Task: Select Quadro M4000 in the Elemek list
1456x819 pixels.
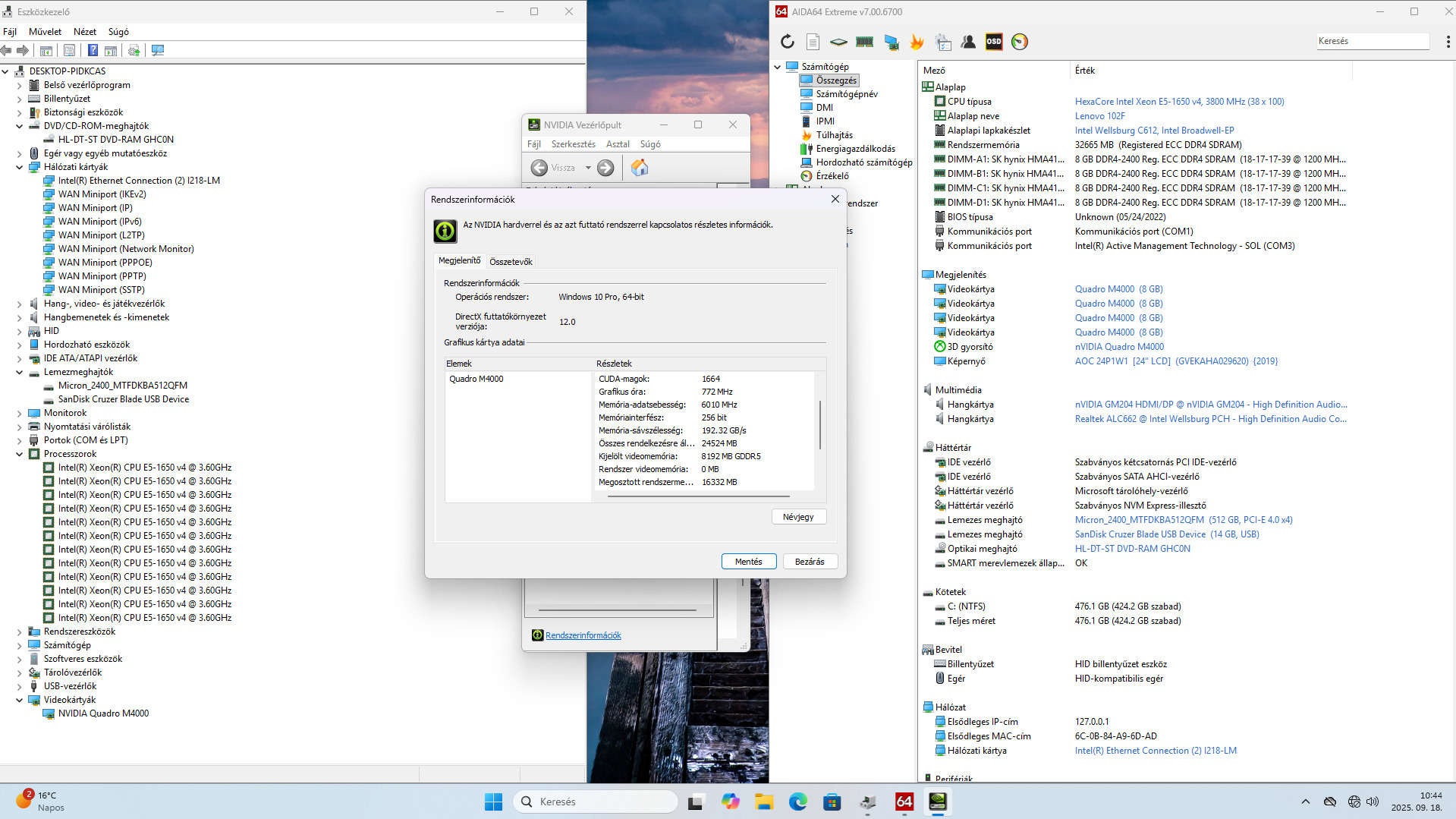Action: click(x=476, y=379)
